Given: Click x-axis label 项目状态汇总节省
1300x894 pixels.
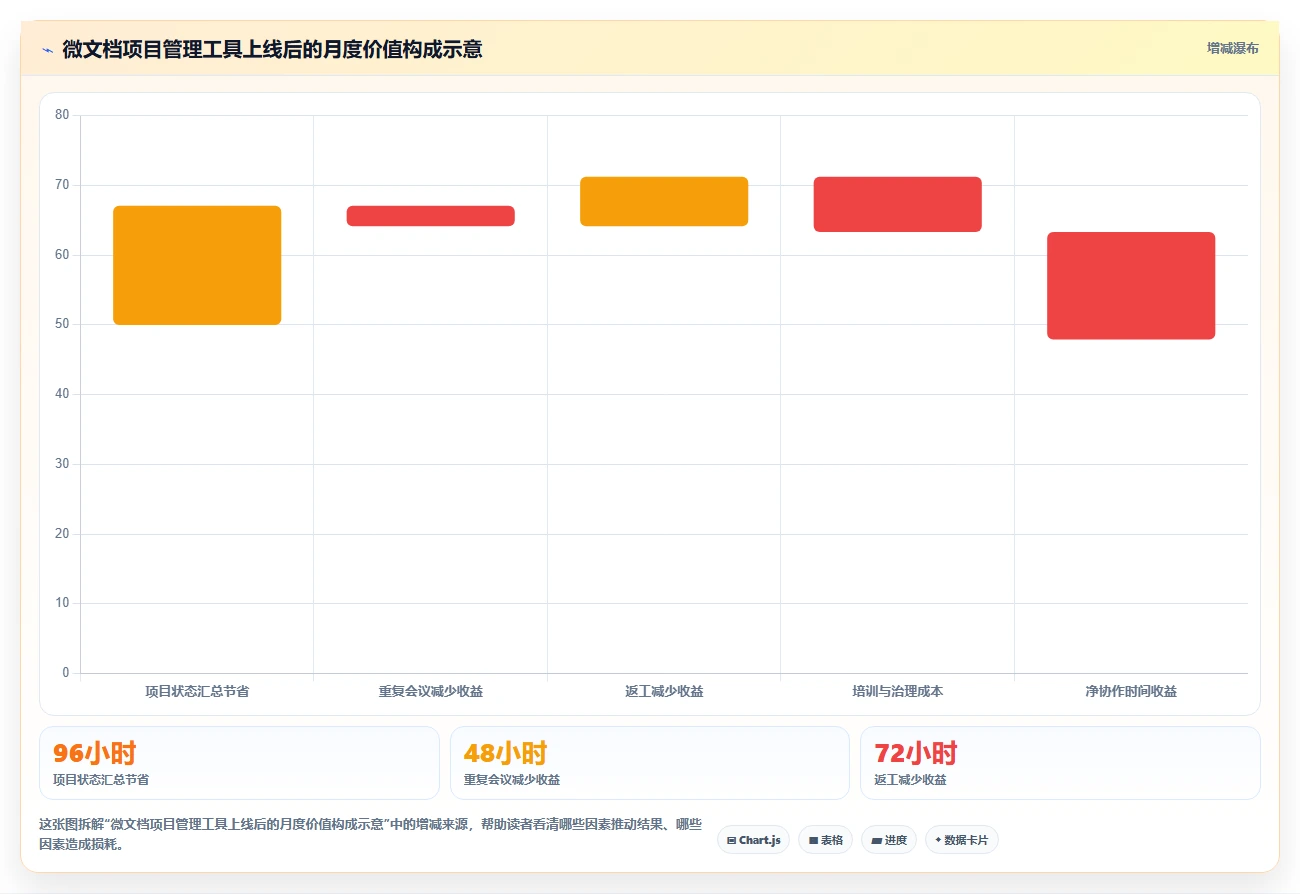Looking at the screenshot, I should click(197, 691).
